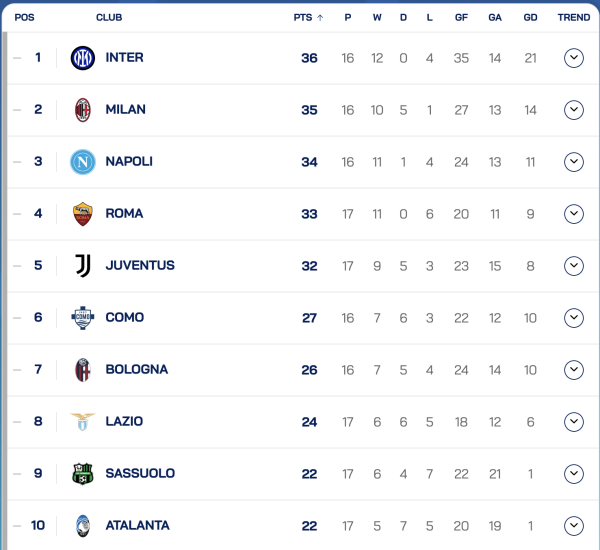Expand Lazio's trend chevron
This screenshot has height=550, width=600.
[x=573, y=422]
